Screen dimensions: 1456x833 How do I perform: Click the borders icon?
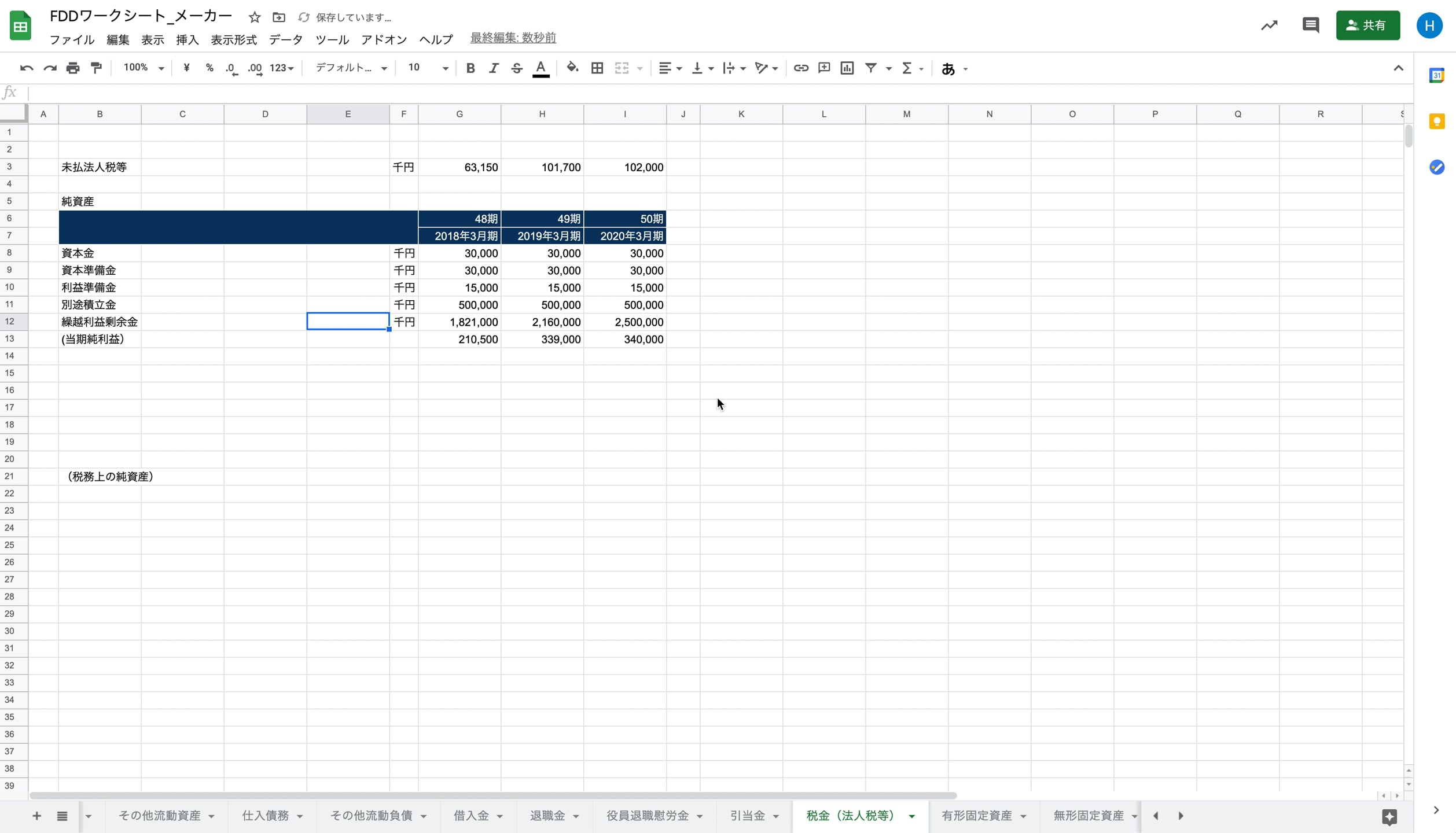(x=597, y=68)
